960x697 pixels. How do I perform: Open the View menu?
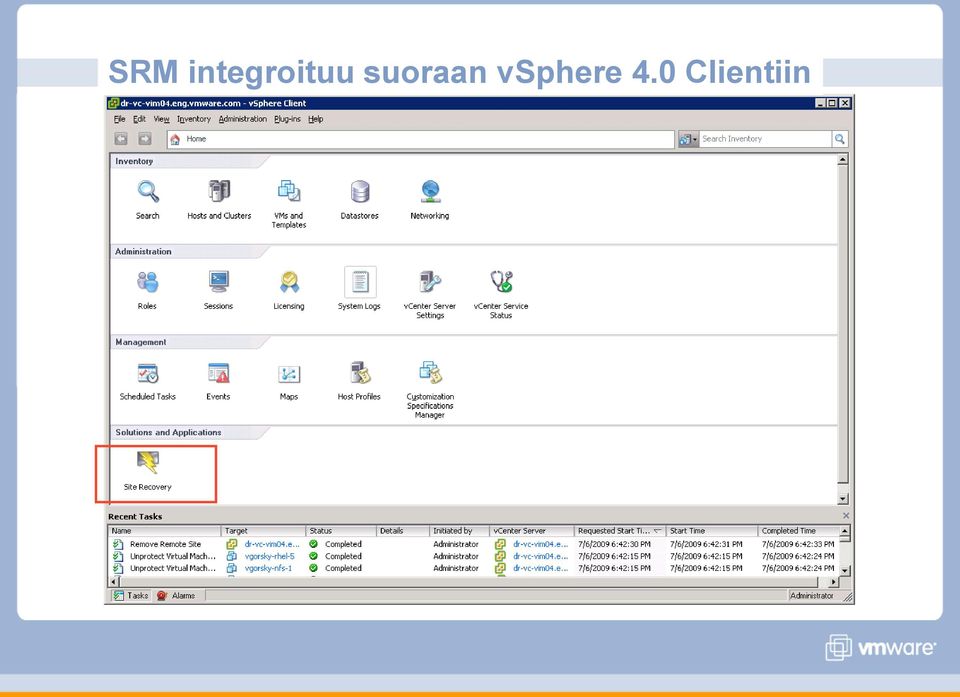click(162, 119)
